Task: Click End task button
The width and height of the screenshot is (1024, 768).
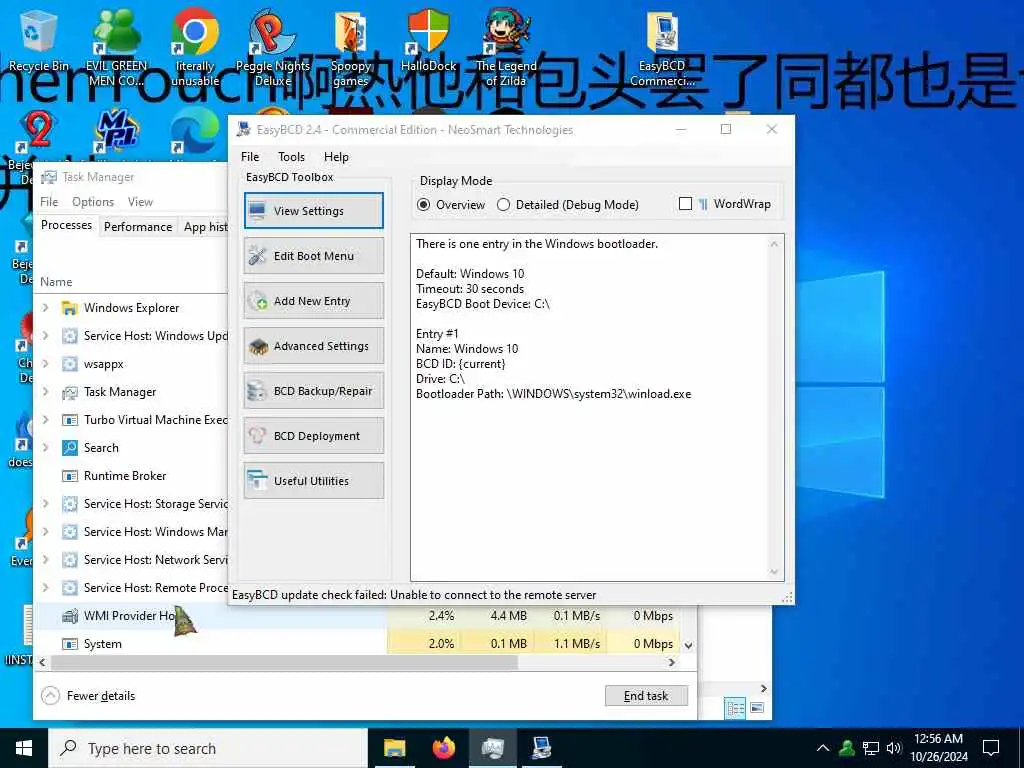Action: click(646, 696)
